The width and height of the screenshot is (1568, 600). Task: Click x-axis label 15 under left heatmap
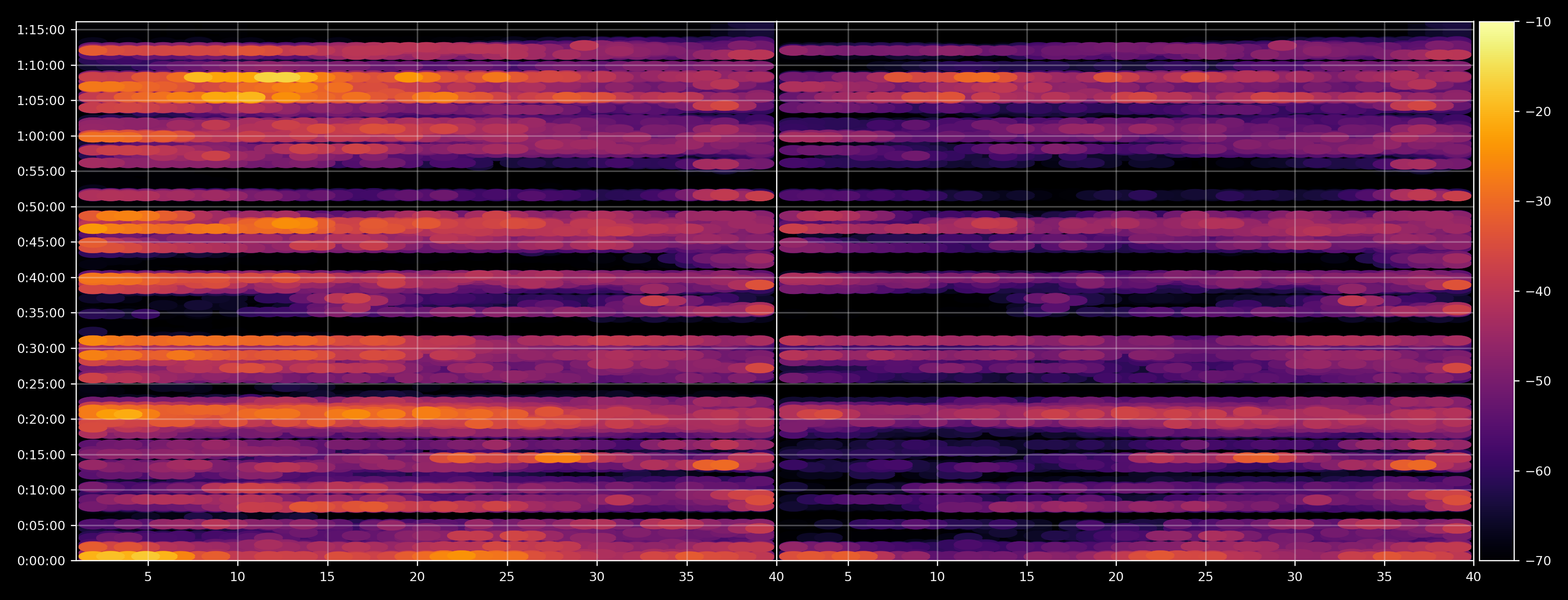click(x=328, y=576)
